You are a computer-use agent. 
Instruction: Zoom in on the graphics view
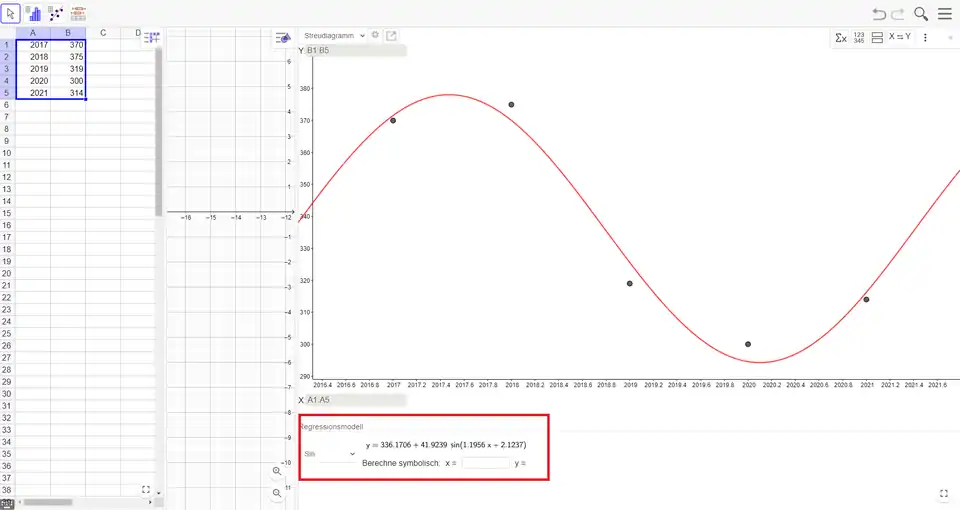click(277, 471)
